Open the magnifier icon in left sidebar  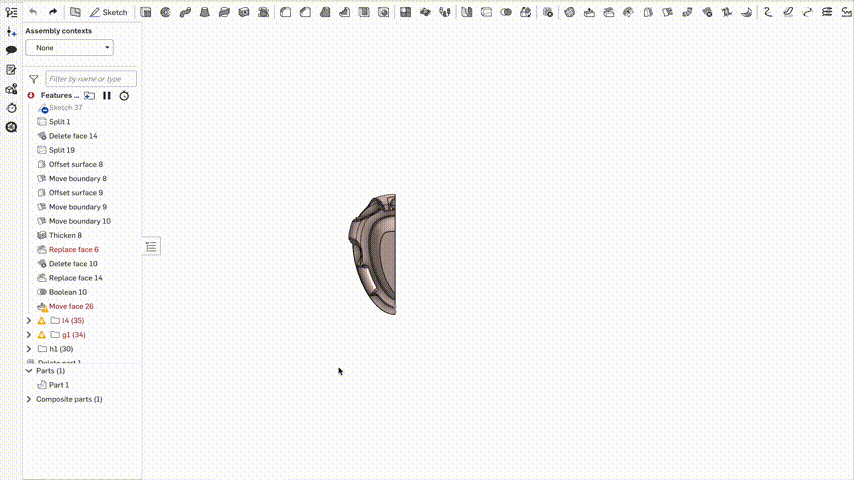11,127
